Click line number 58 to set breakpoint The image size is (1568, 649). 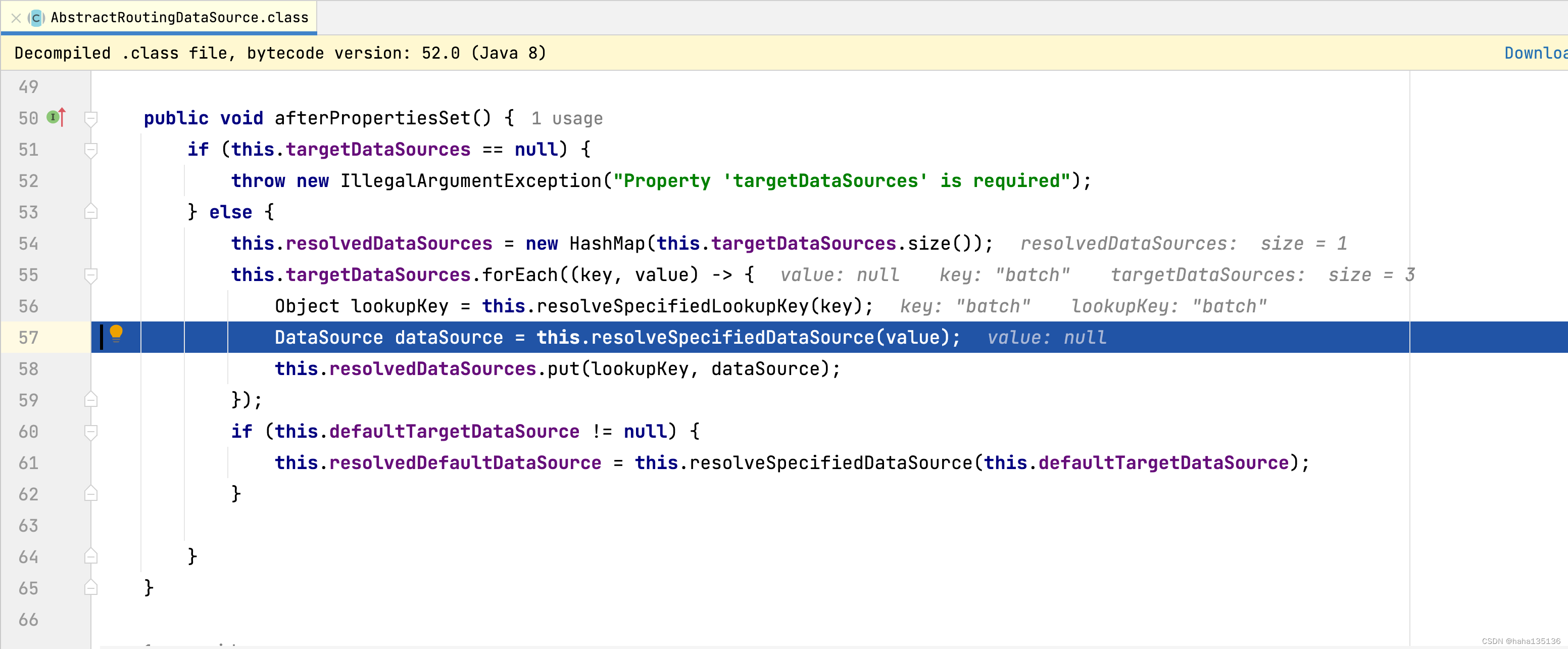point(29,369)
